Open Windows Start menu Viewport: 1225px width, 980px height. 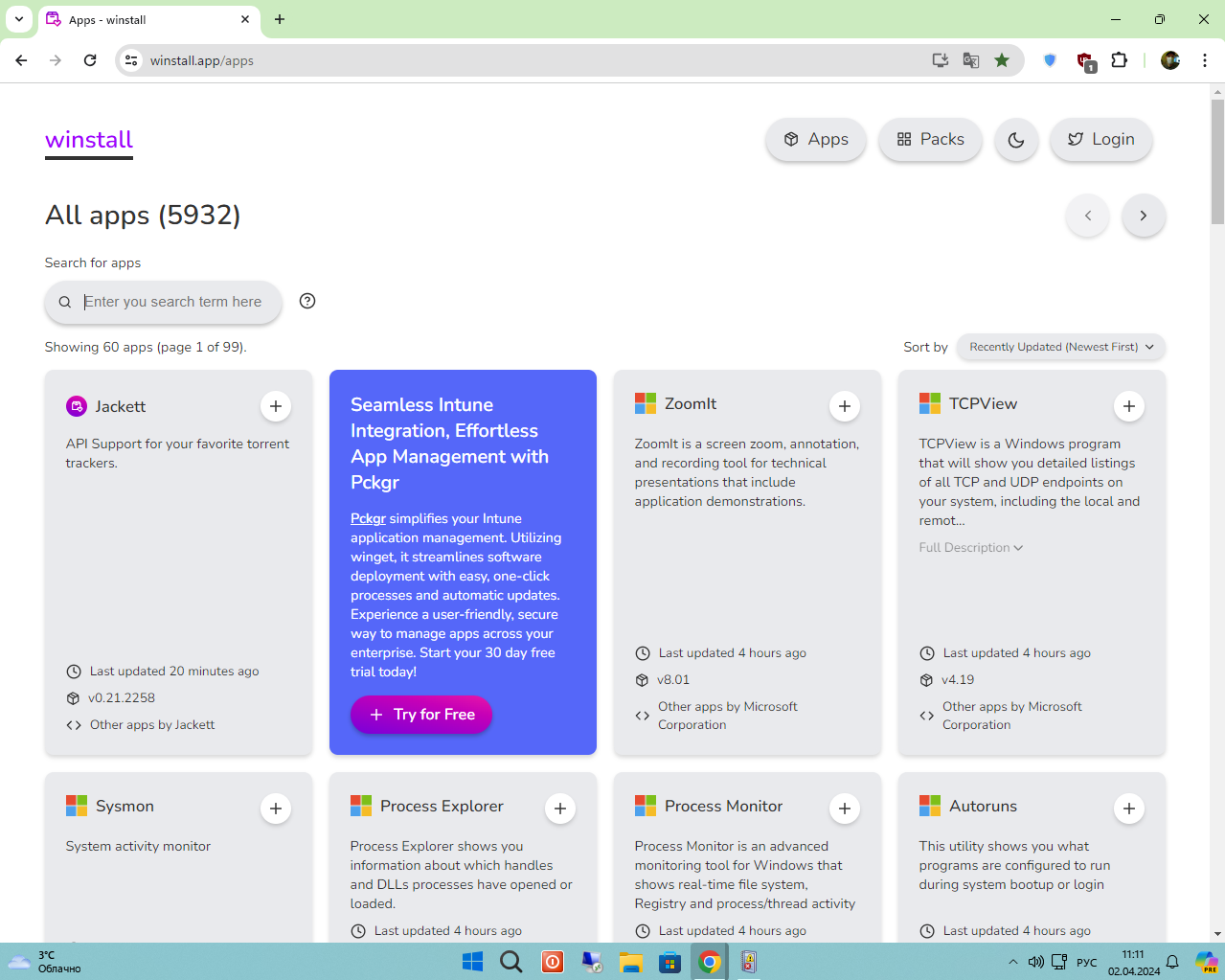(x=472, y=962)
